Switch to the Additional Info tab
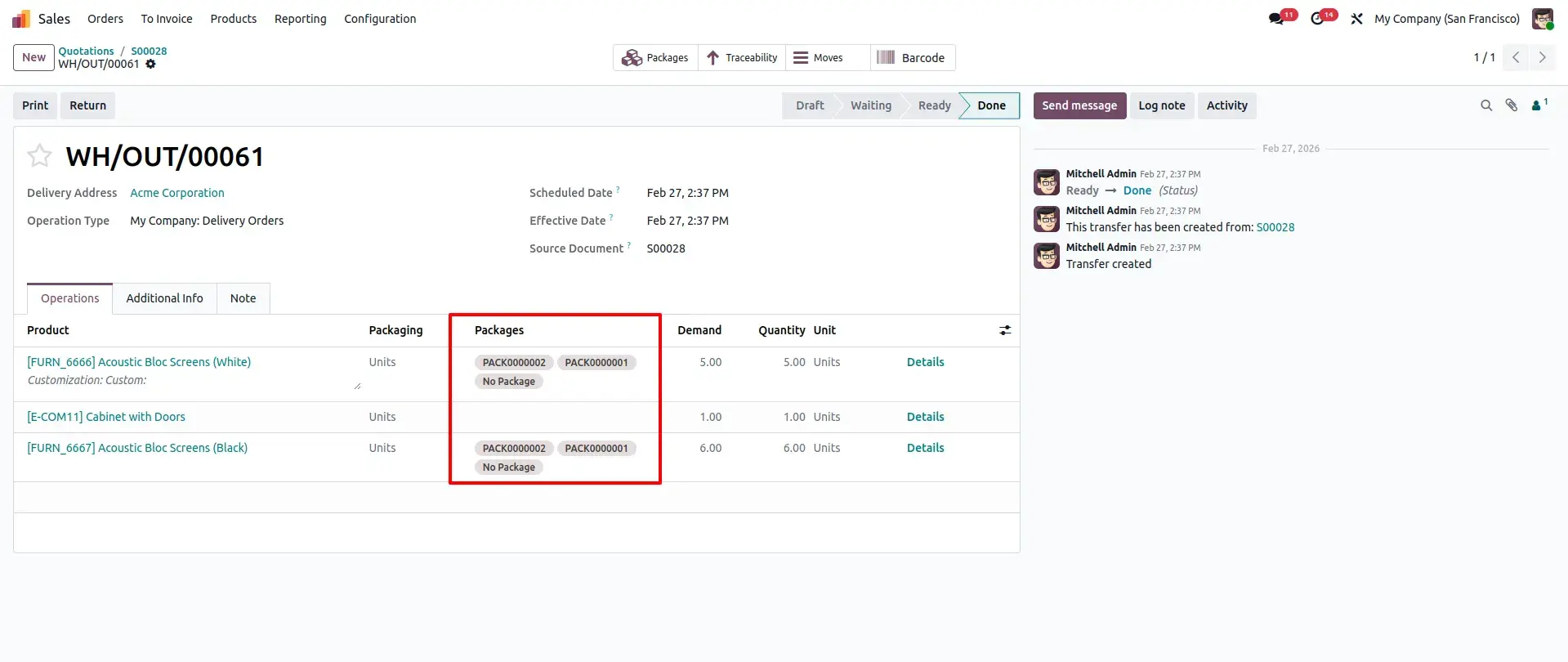Screen dimensions: 1568x662 point(164,298)
